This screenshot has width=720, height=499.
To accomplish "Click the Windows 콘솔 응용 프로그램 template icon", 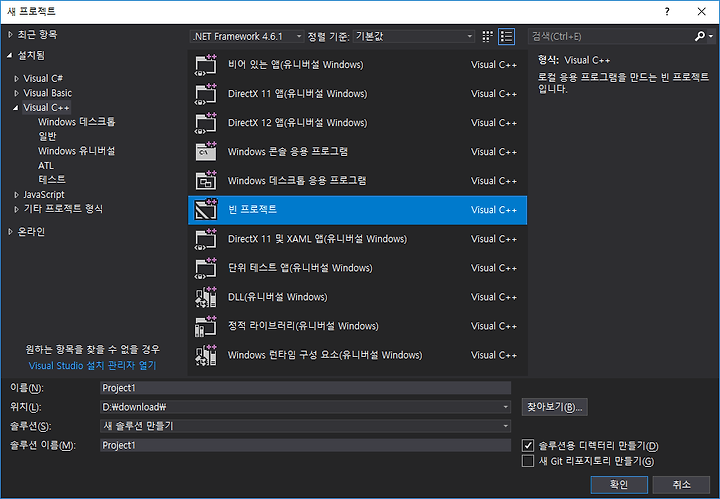I will [x=205, y=152].
